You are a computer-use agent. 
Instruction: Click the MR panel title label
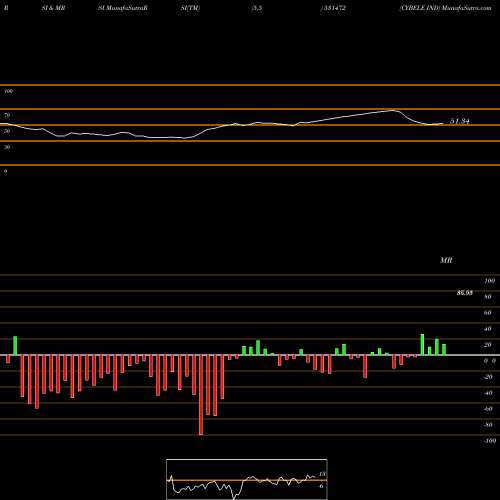click(x=446, y=260)
